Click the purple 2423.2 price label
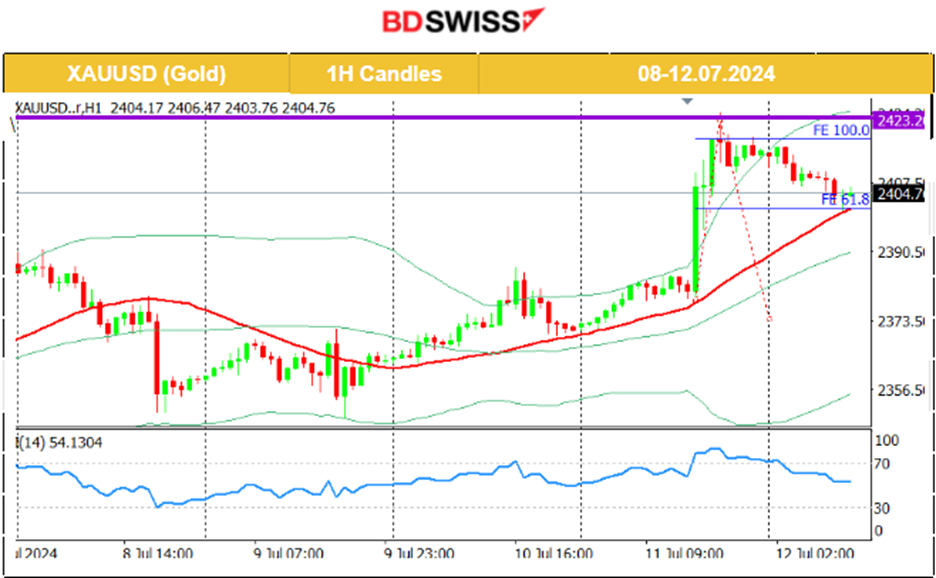 pyautogui.click(x=898, y=121)
